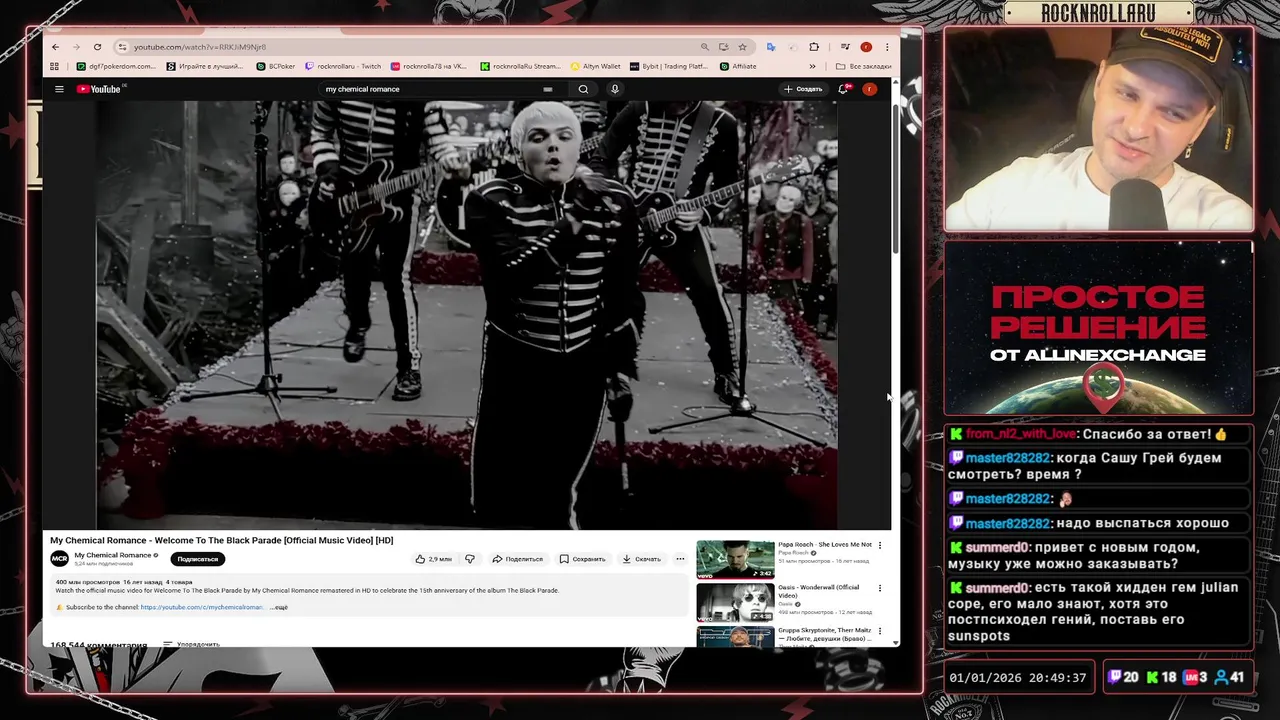Open options menu for Gruppa Skryptonite video
1280x720 pixels.
(880, 632)
